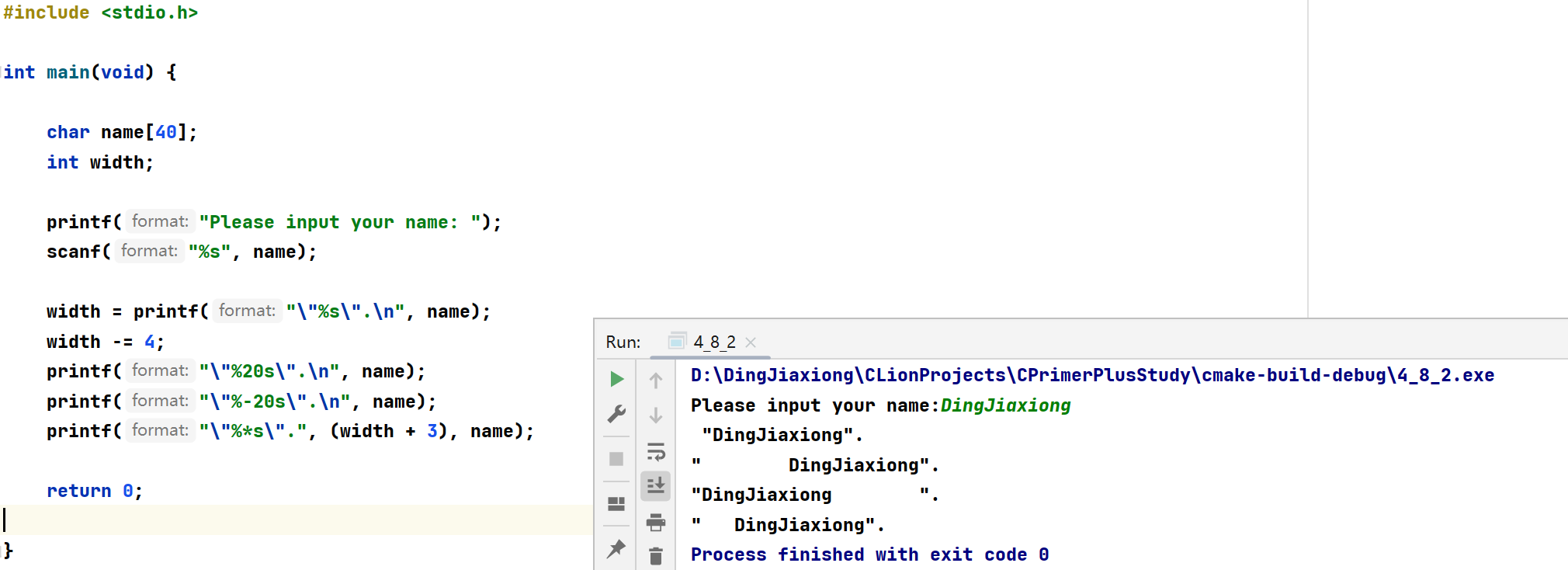This screenshot has width=1568, height=570.
Task: Click the Stop process square icon
Action: (x=616, y=459)
